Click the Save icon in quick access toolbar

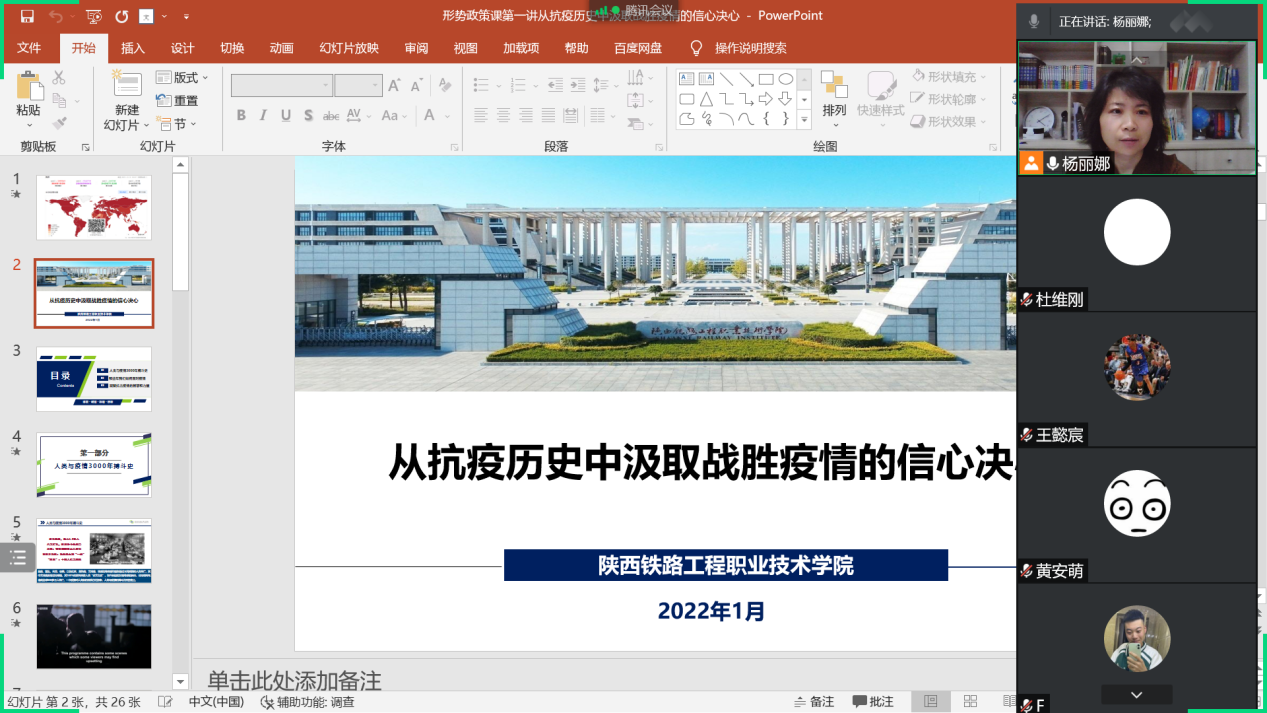coord(27,16)
